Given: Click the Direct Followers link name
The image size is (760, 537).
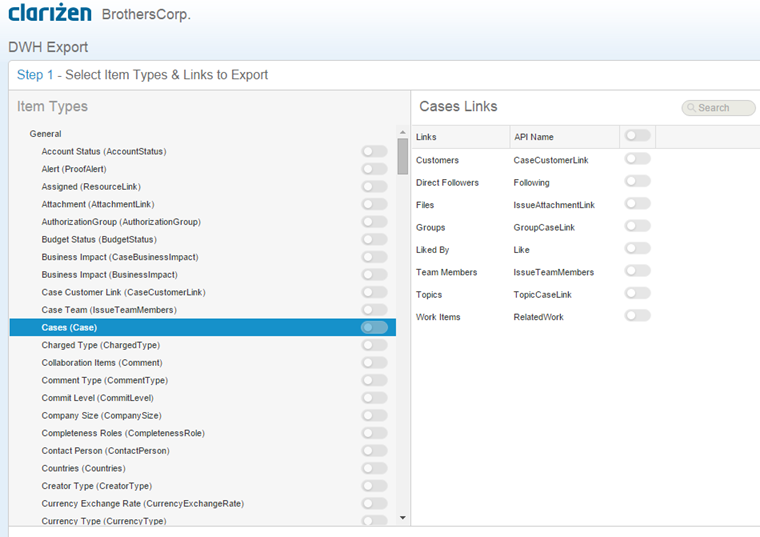Looking at the screenshot, I should [447, 183].
